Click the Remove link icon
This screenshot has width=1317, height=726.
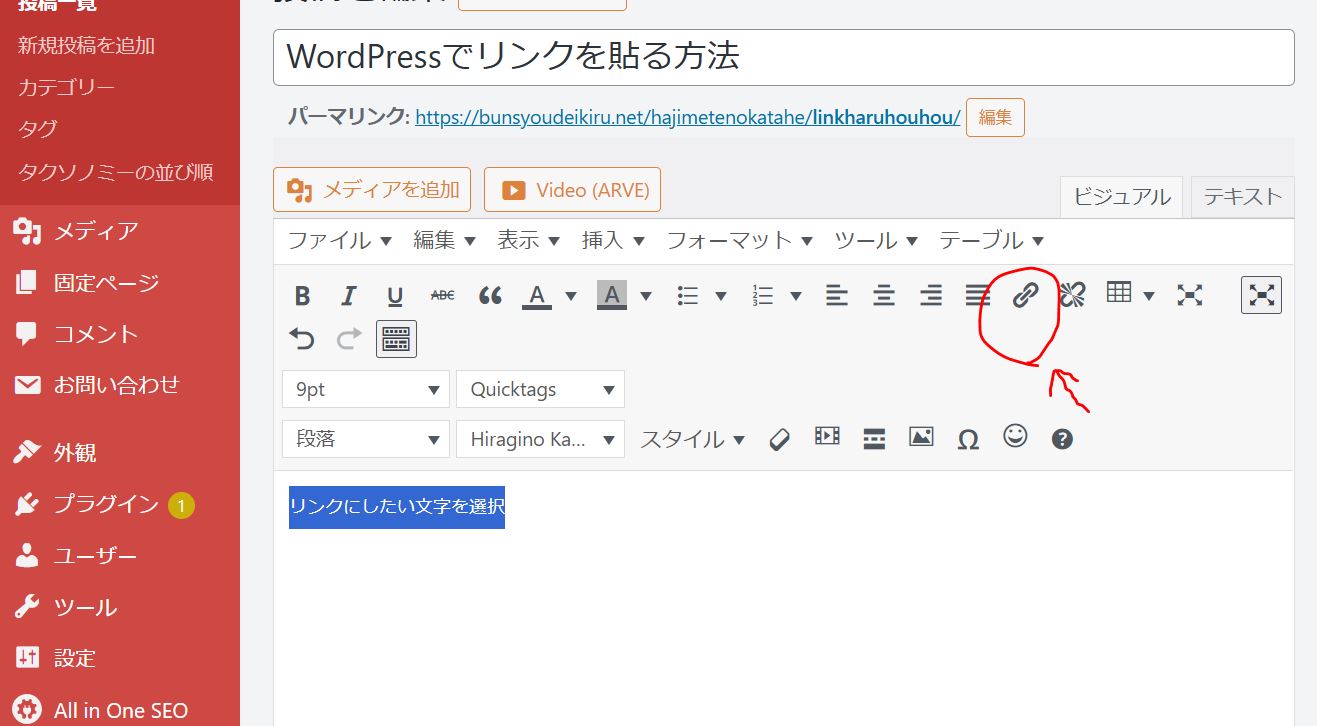(x=1072, y=295)
